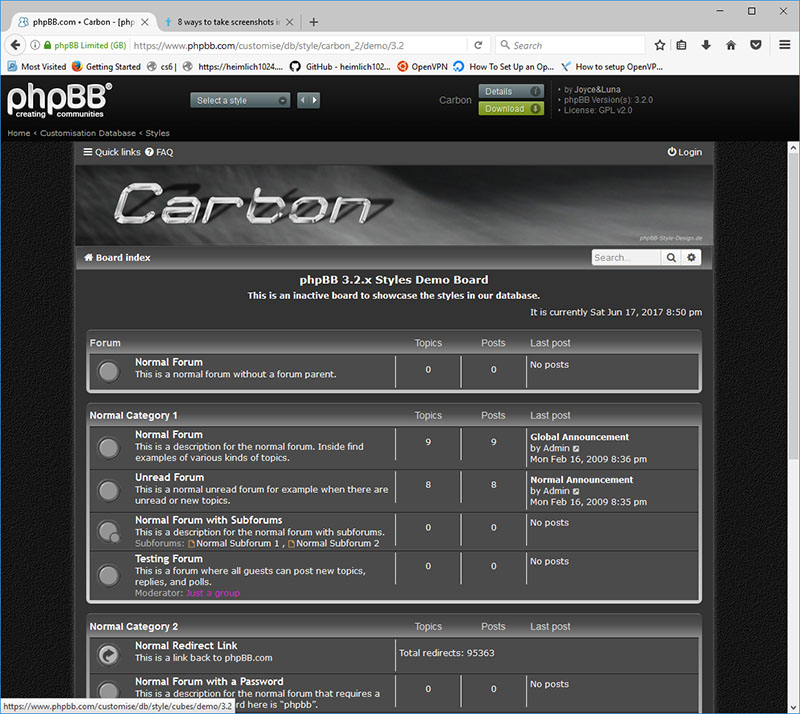The height and width of the screenshot is (714, 800).
Task: Open How To Set Up an Op... bookmark
Action: tap(504, 66)
